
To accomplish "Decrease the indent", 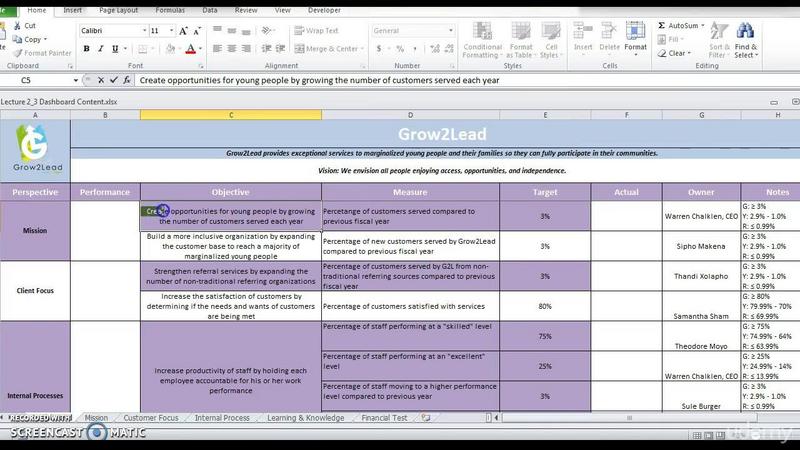I will (x=266, y=48).
